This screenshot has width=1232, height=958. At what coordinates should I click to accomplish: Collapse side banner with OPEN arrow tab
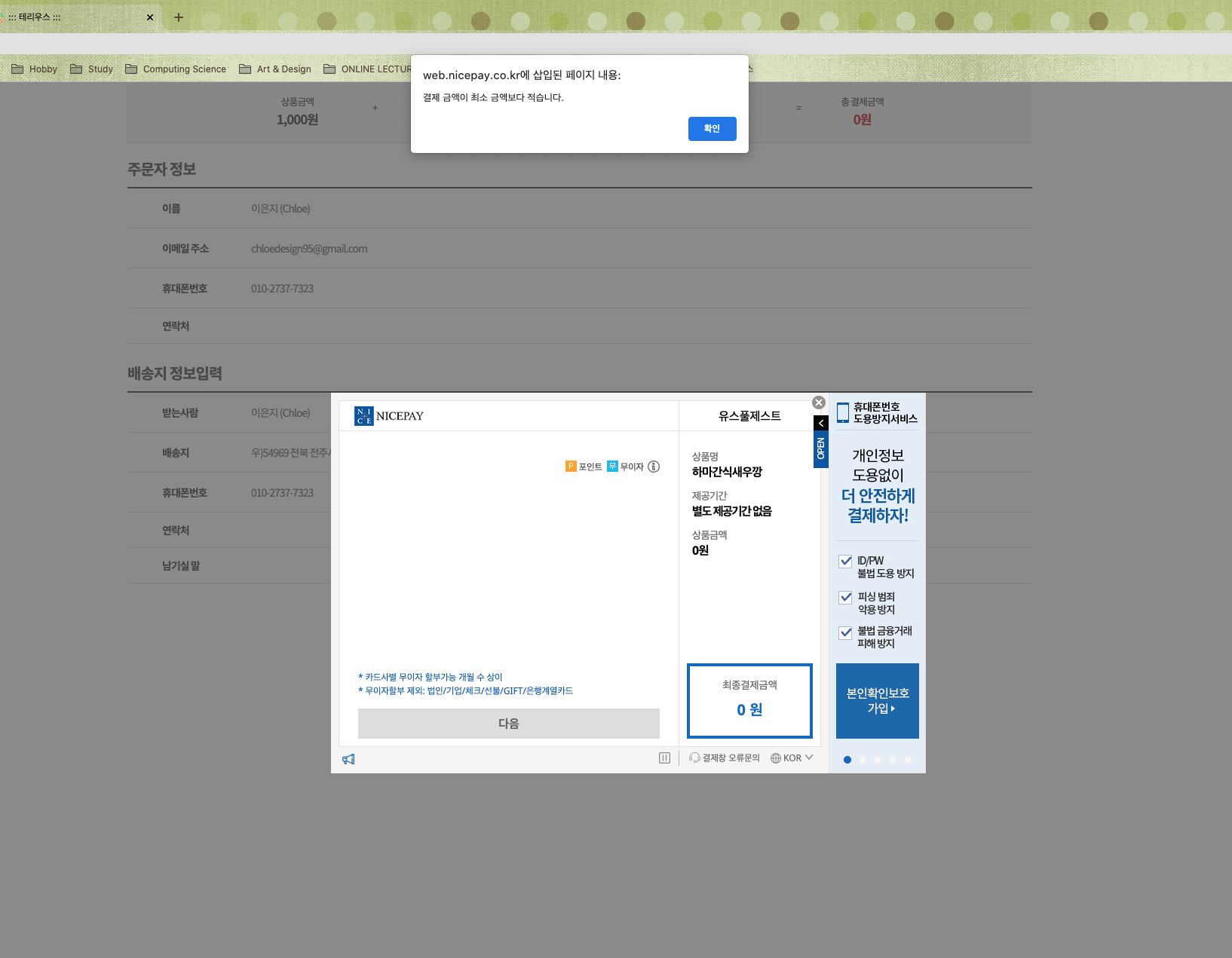click(821, 424)
